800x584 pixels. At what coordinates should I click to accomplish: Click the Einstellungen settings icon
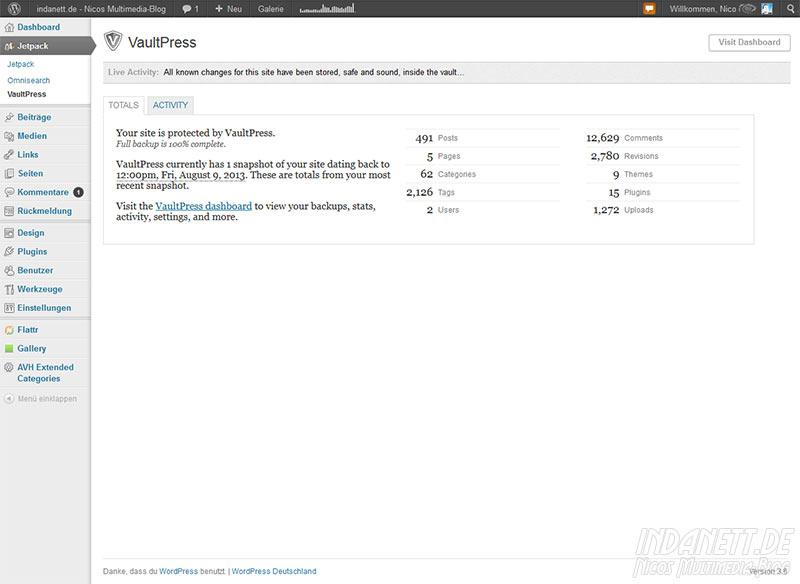9,308
